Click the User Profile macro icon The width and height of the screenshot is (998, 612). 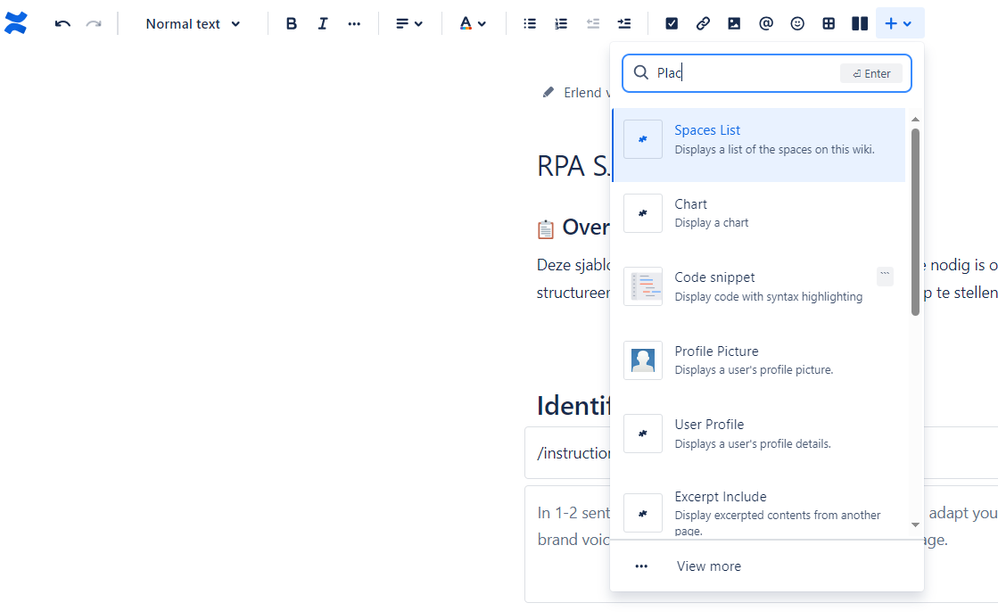pos(643,433)
